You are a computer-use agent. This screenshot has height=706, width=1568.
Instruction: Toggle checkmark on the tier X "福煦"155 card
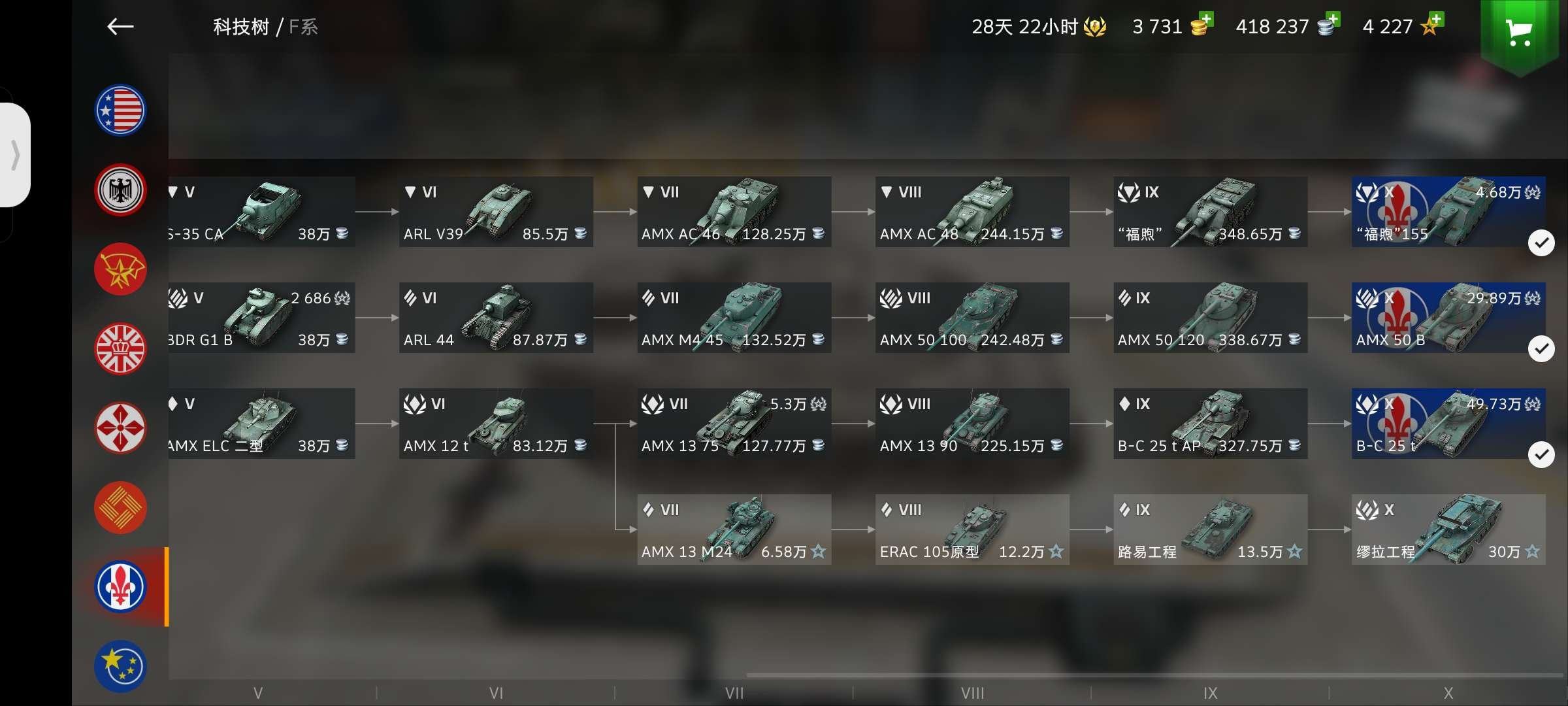point(1541,243)
